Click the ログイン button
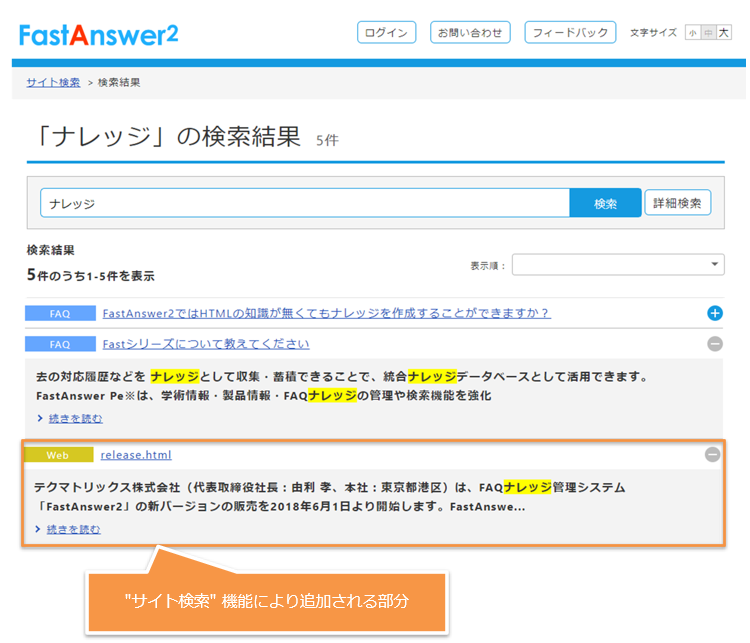The width and height of the screenshot is (750, 643). tap(386, 33)
